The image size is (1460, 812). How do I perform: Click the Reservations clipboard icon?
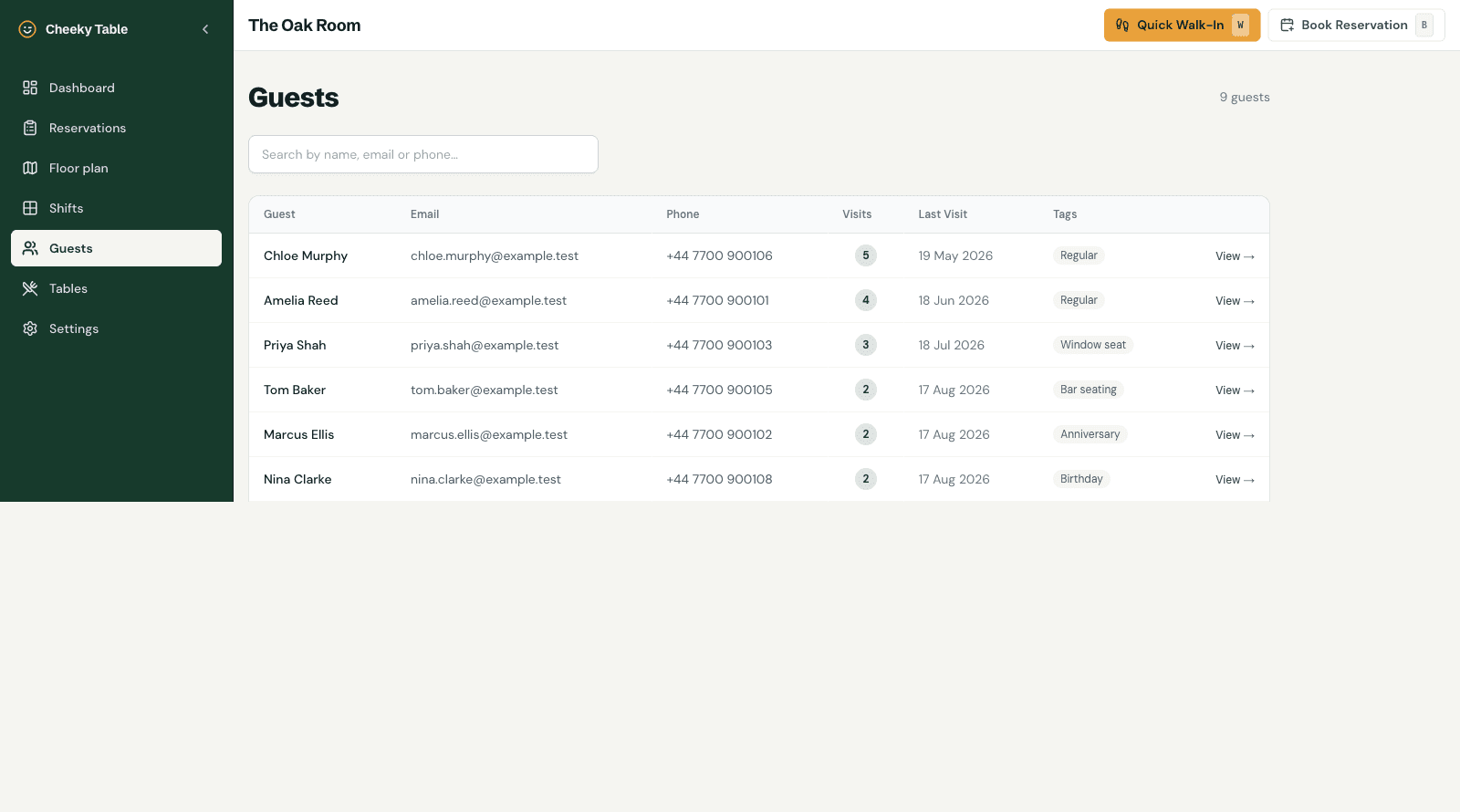tap(30, 128)
